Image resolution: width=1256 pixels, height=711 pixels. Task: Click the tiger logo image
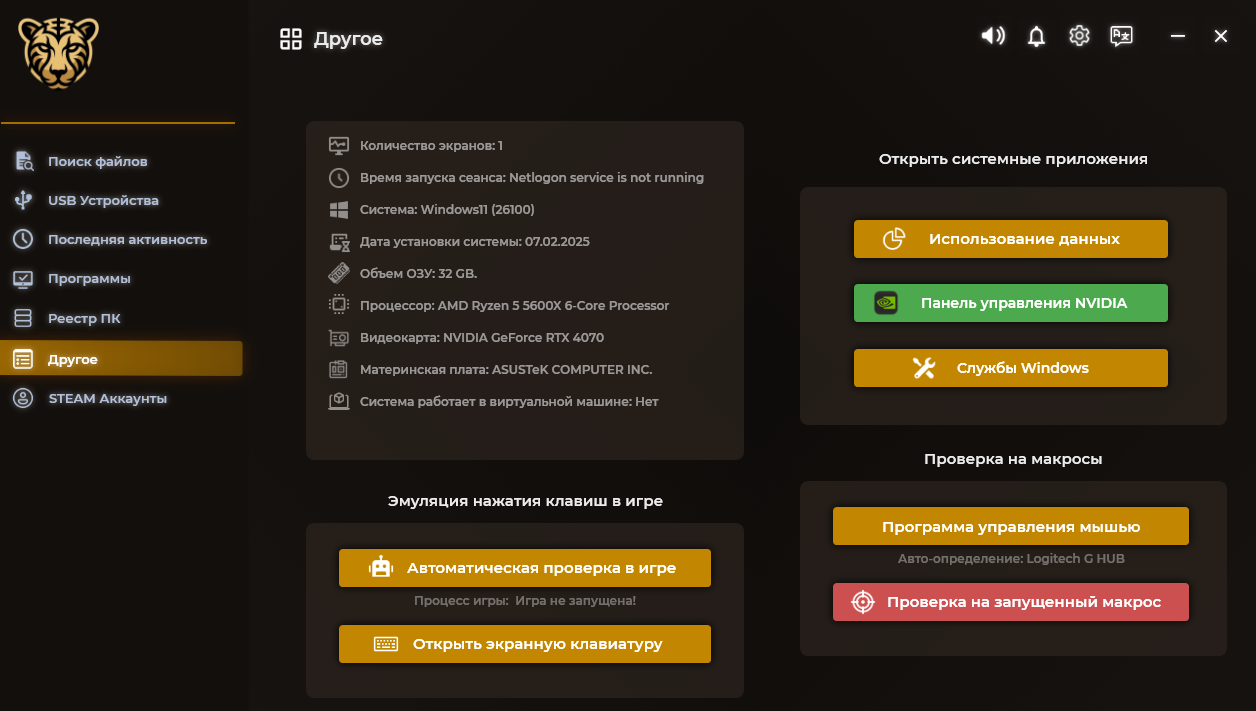pos(58,53)
